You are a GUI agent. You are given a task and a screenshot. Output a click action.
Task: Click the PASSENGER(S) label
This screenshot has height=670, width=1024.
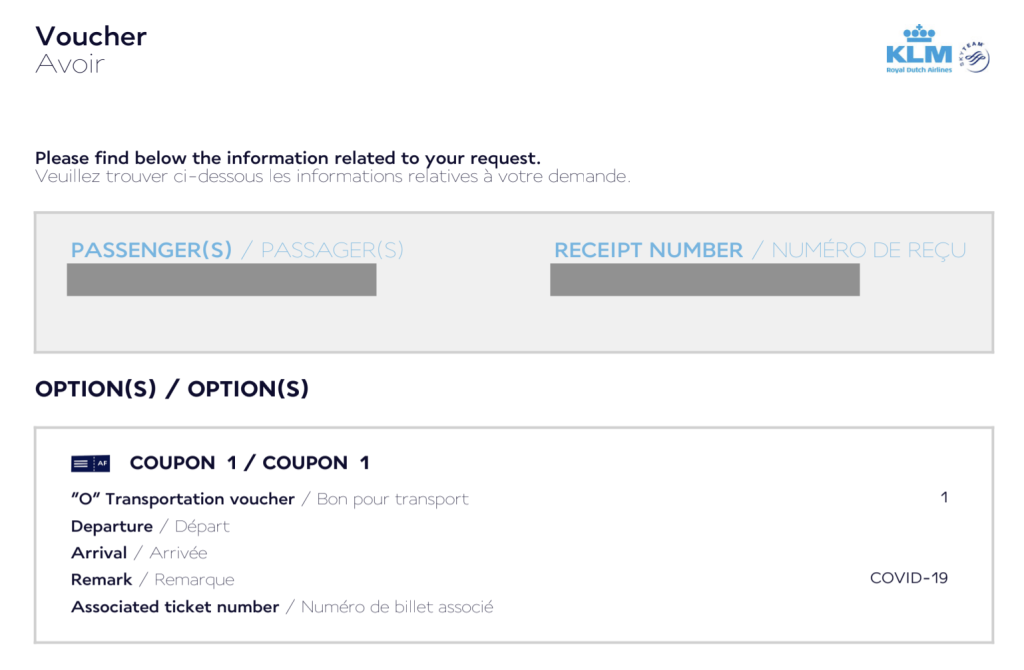pos(151,250)
